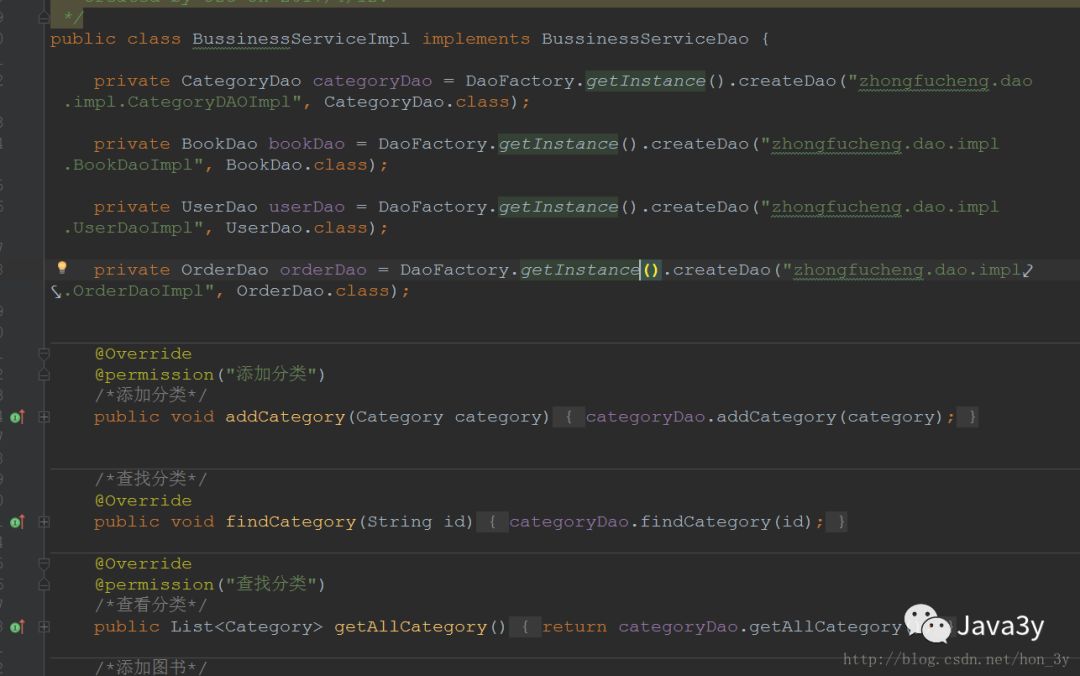Click the addCategory method name
This screenshot has width=1080, height=676.
tap(285, 417)
